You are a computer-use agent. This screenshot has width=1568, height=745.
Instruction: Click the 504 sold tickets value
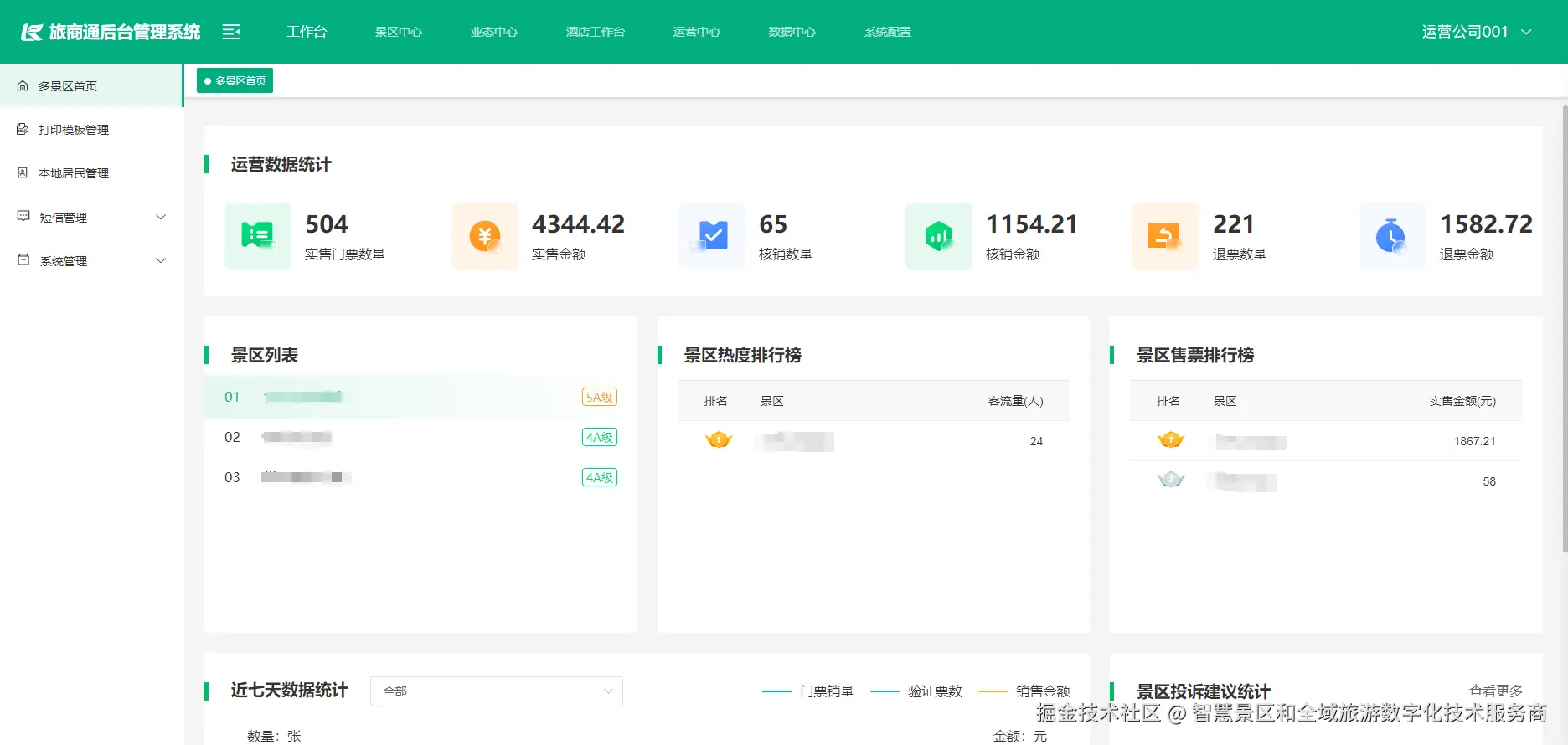(327, 224)
